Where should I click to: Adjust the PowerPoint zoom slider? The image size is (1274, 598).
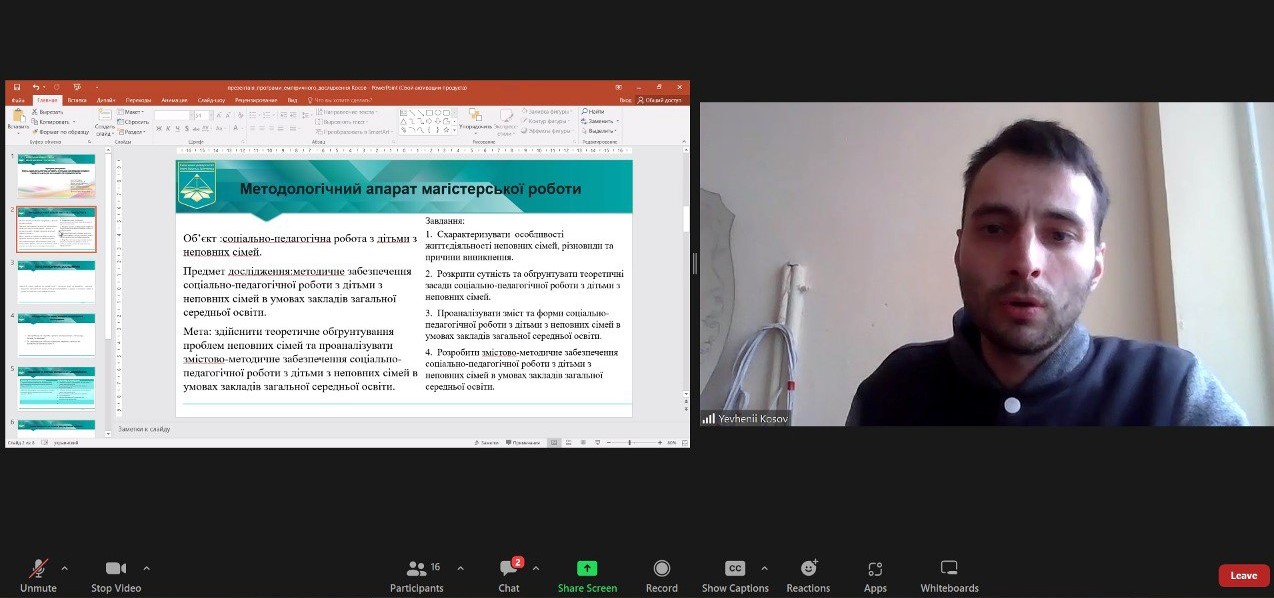click(630, 442)
